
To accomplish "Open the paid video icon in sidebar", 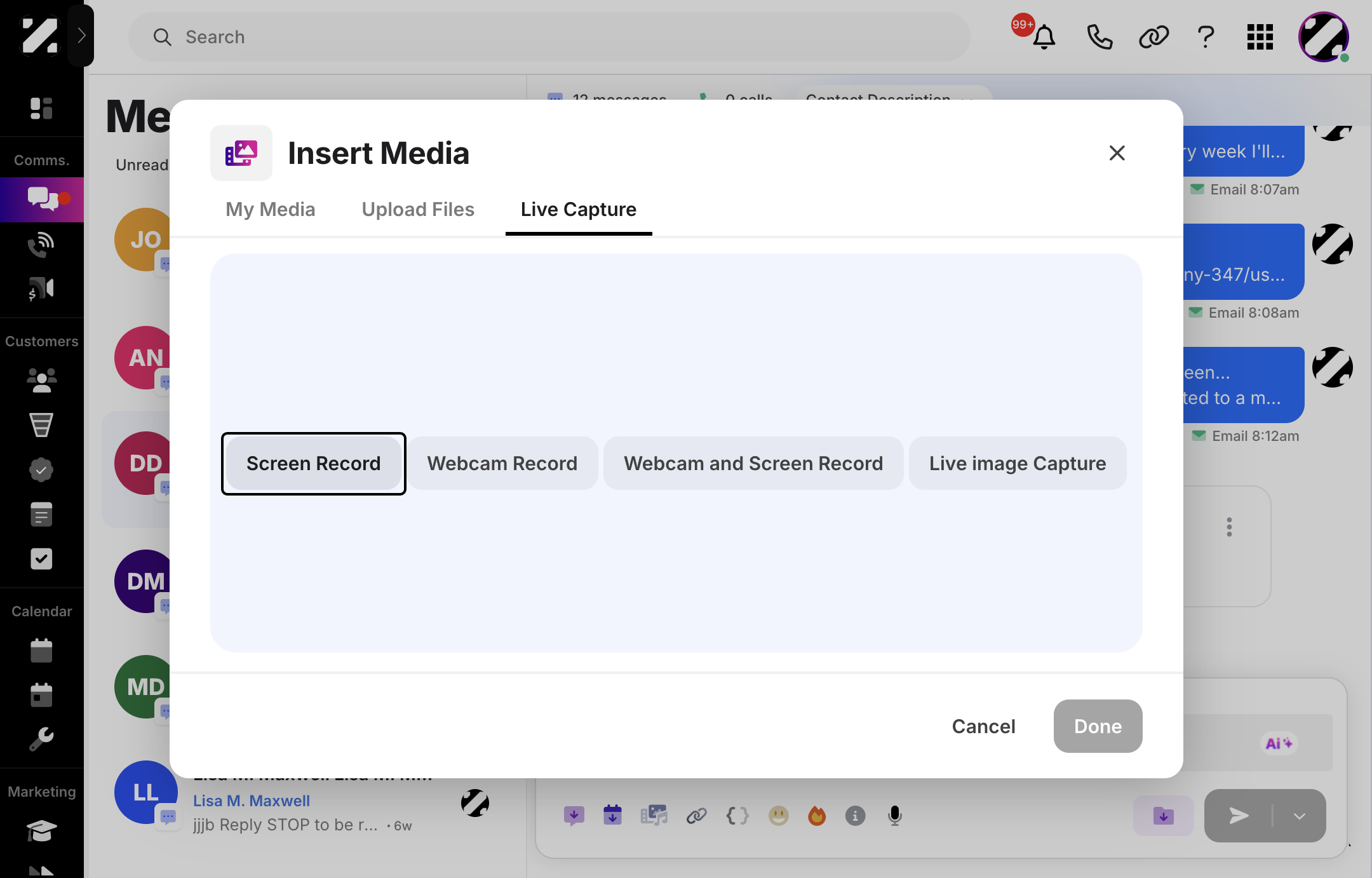I will point(41,289).
